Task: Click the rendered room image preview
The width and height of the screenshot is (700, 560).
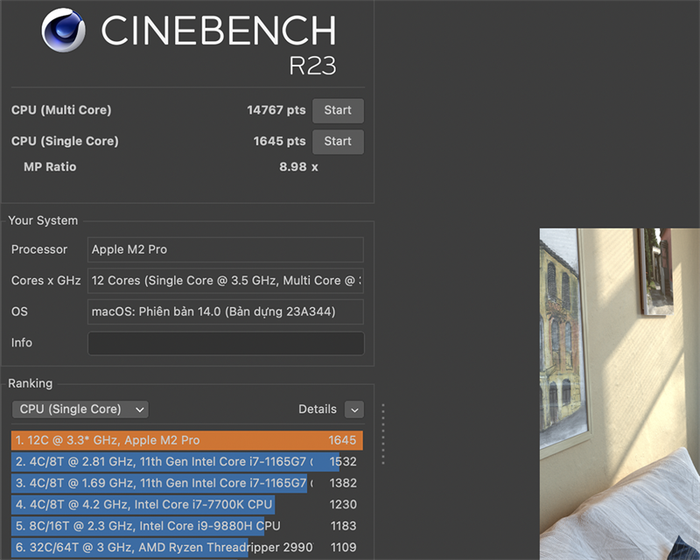Action: click(x=620, y=394)
